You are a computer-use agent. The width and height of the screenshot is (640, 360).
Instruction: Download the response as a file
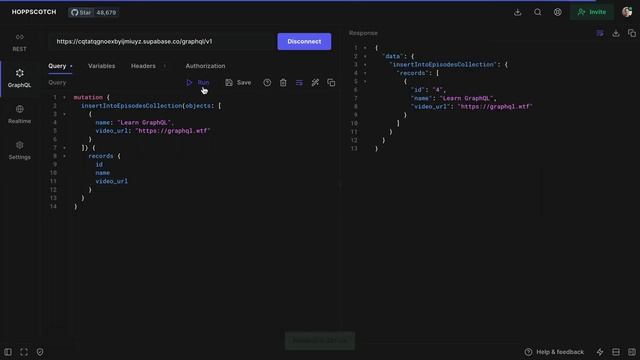(616, 33)
